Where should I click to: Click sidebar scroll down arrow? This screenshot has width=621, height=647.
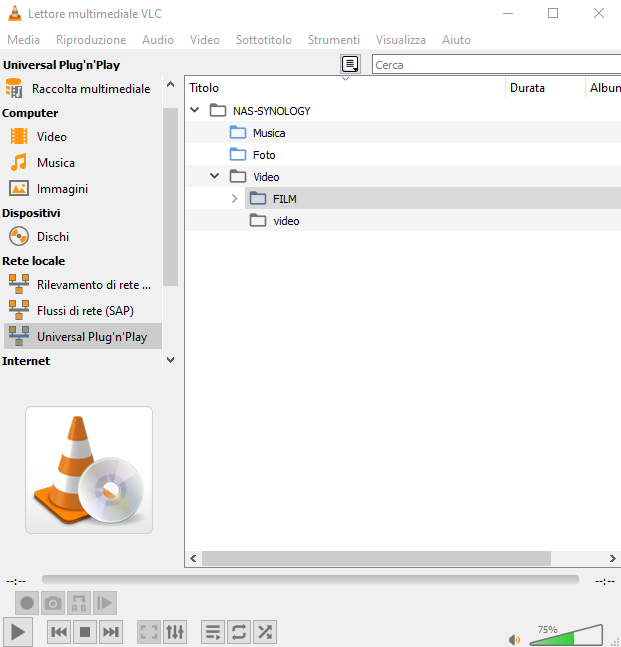tap(170, 360)
